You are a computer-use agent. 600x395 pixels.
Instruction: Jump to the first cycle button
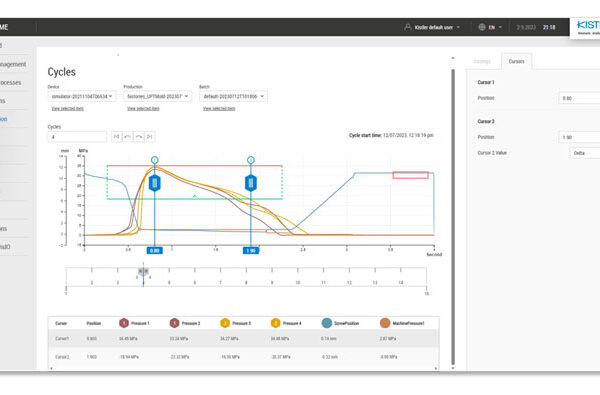click(117, 137)
